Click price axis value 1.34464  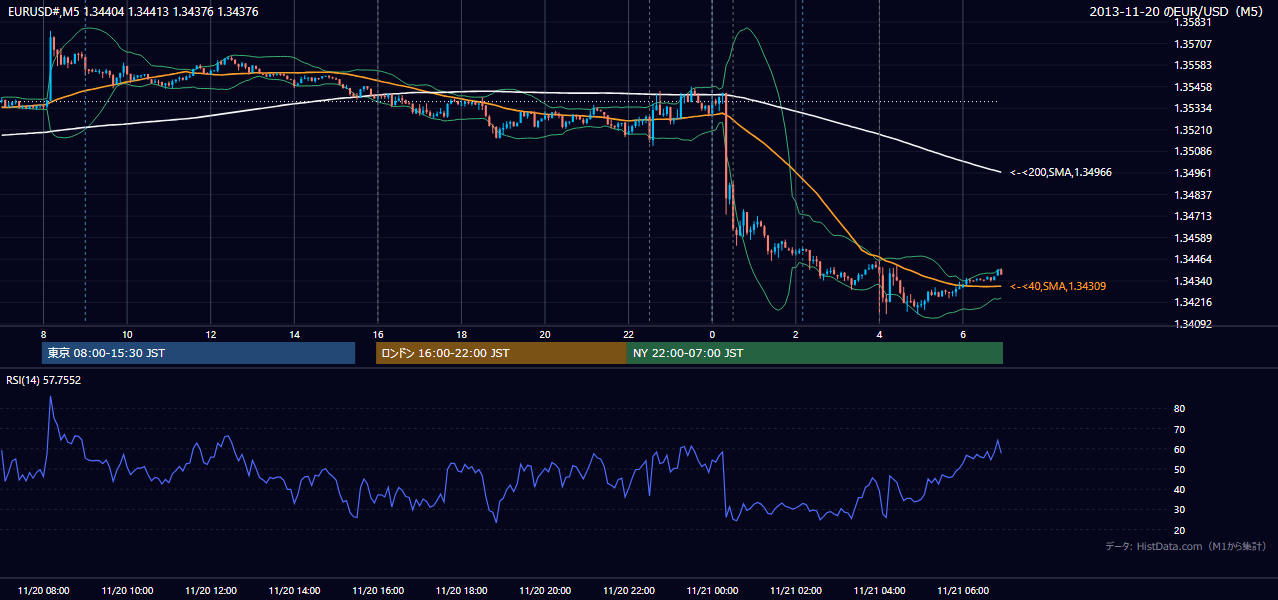1192,259
